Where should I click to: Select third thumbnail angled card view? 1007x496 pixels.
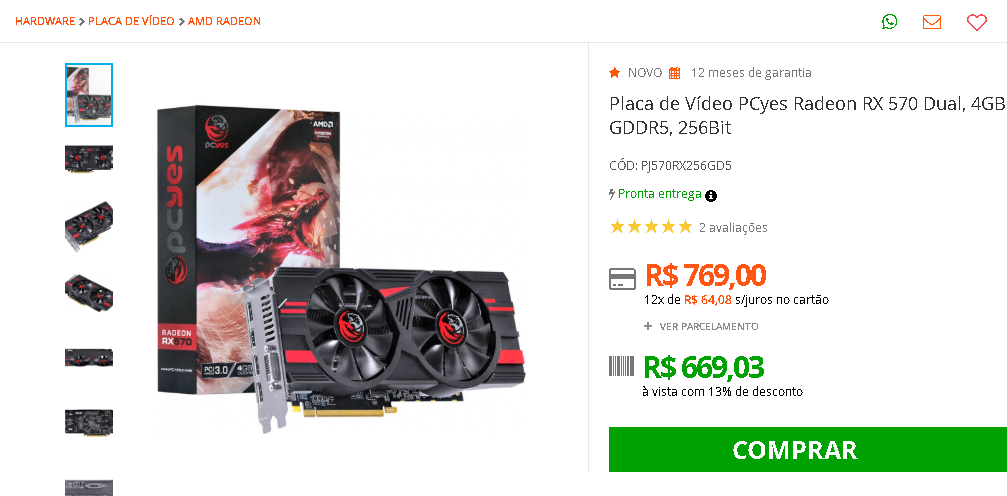89,226
